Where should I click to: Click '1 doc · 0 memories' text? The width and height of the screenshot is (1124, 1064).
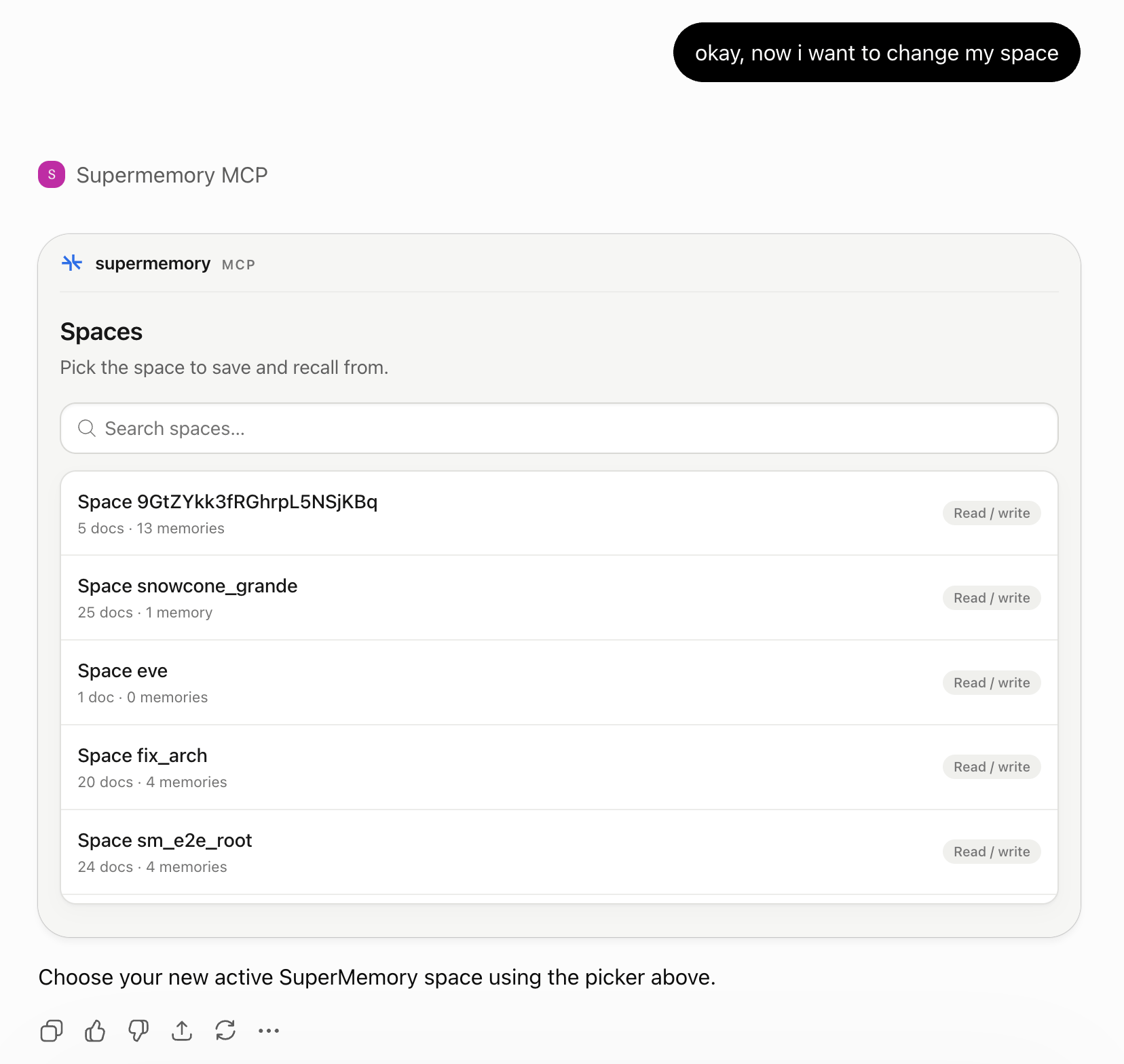[143, 698]
